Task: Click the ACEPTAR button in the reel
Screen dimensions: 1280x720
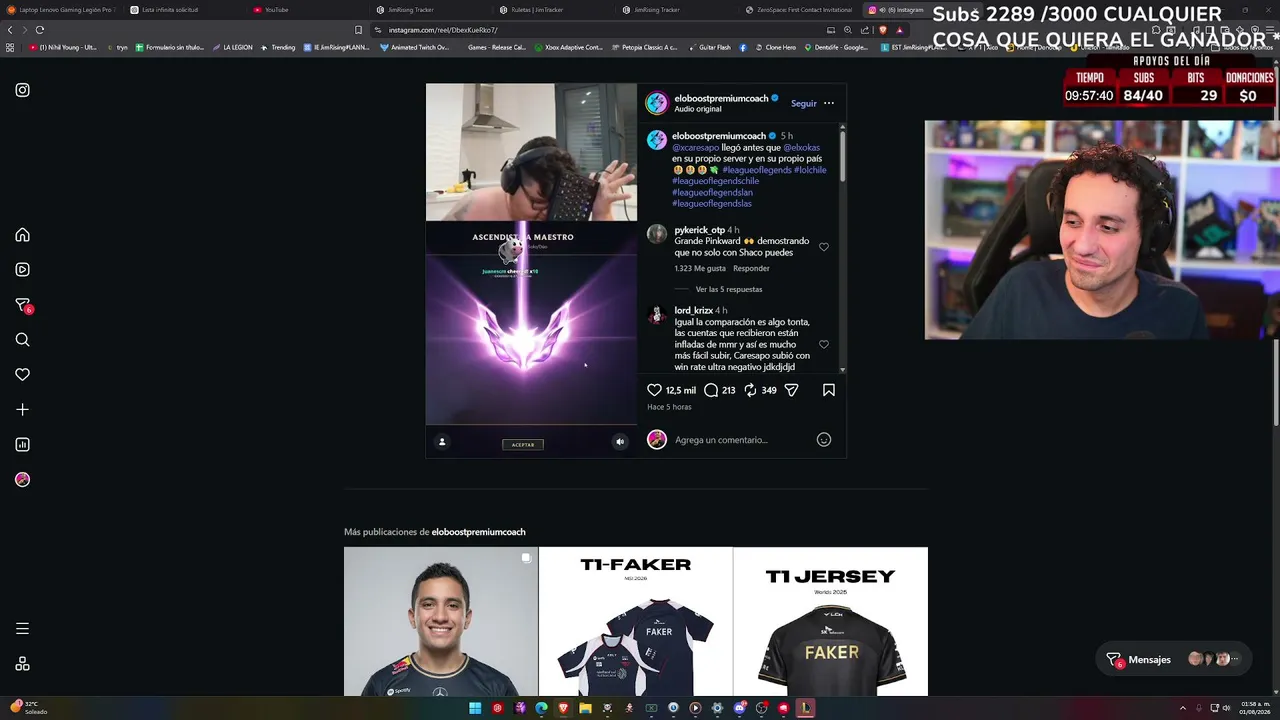Action: pyautogui.click(x=523, y=444)
